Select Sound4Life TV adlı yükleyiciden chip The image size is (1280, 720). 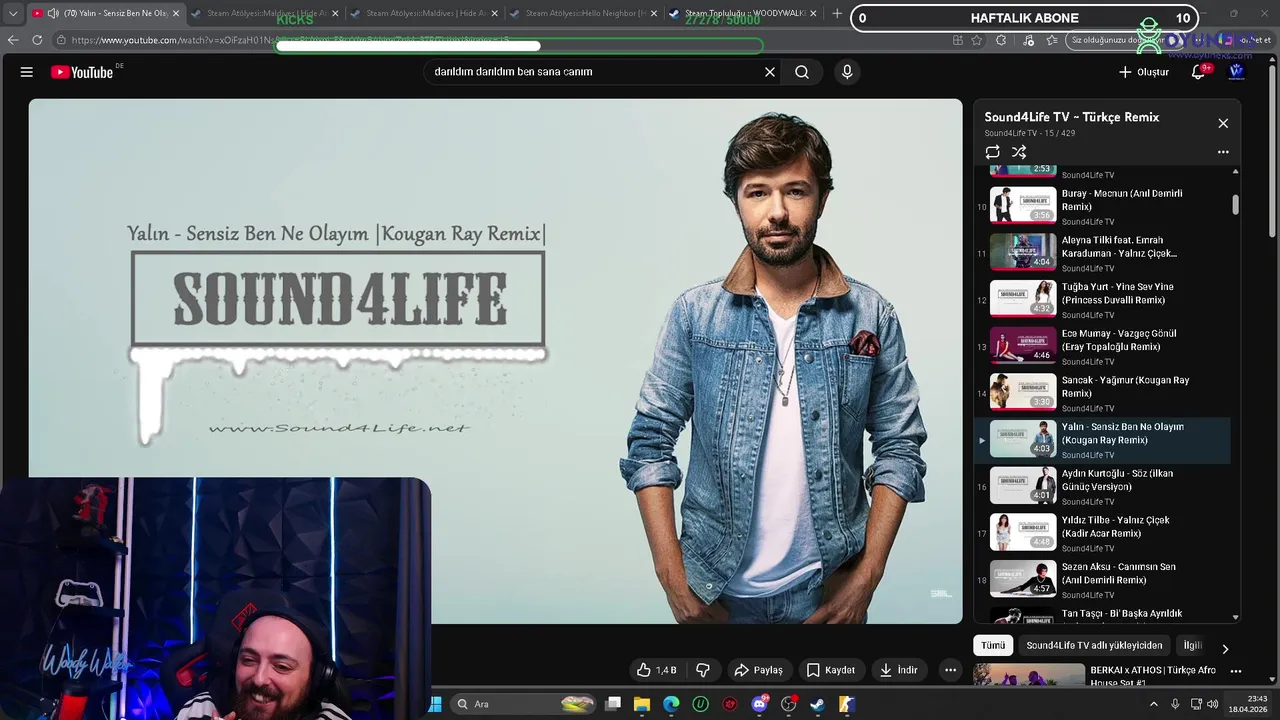(x=1094, y=646)
